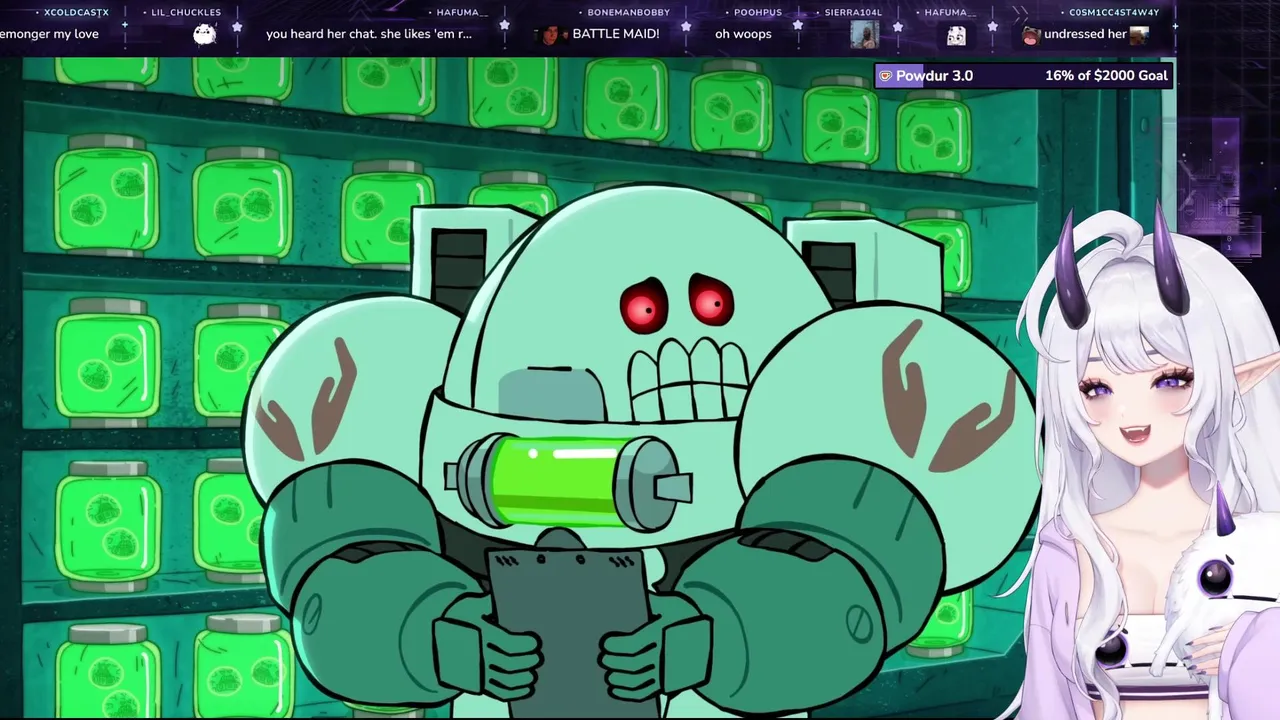The image size is (1280, 720).
Task: Click the username BONEMANBOBBY
Action: (629, 13)
